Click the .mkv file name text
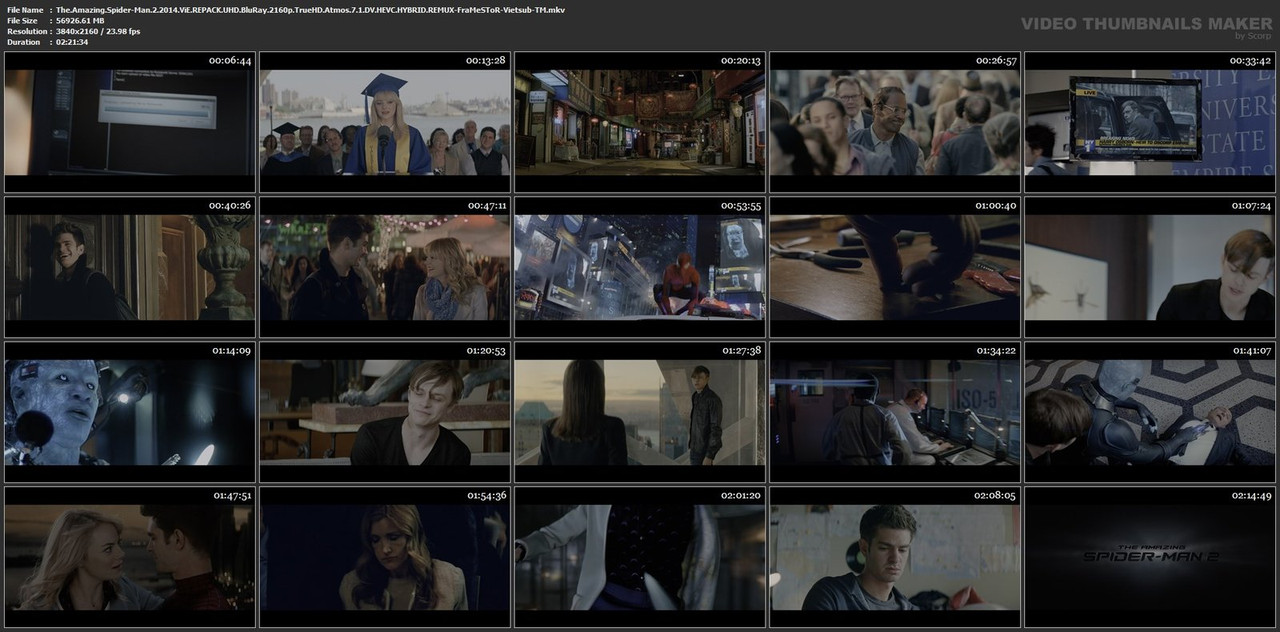 tap(311, 10)
